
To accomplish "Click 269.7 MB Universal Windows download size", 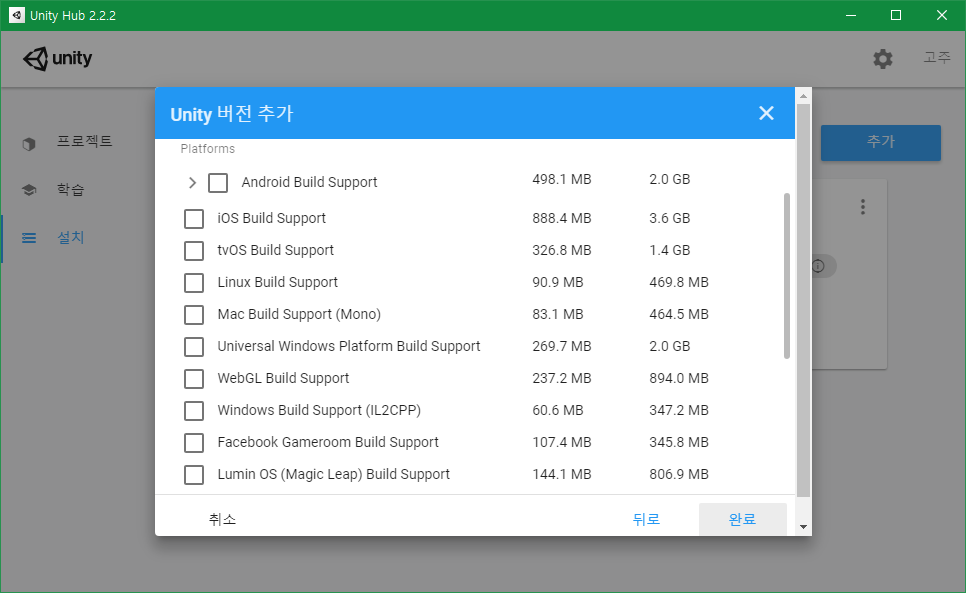I will [x=562, y=346].
